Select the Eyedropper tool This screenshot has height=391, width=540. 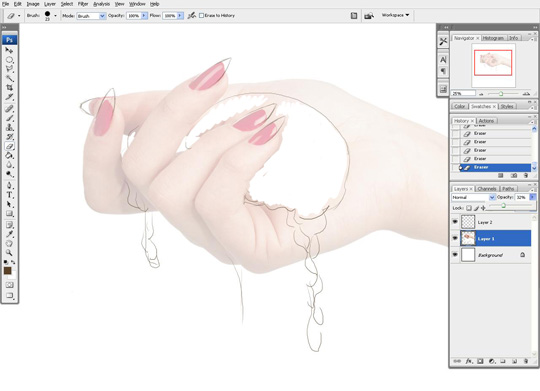pyautogui.click(x=9, y=234)
